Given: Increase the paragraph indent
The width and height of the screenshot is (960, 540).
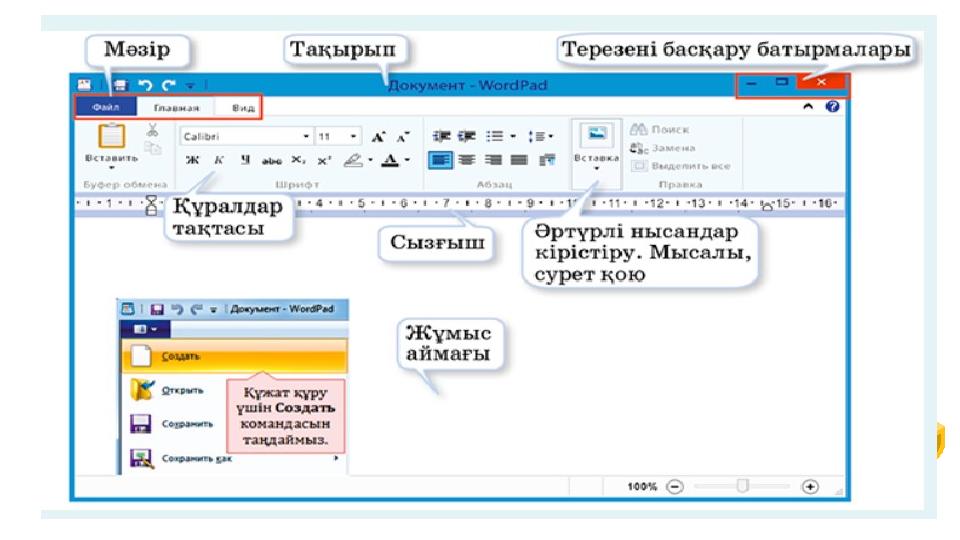Looking at the screenshot, I should click(467, 136).
